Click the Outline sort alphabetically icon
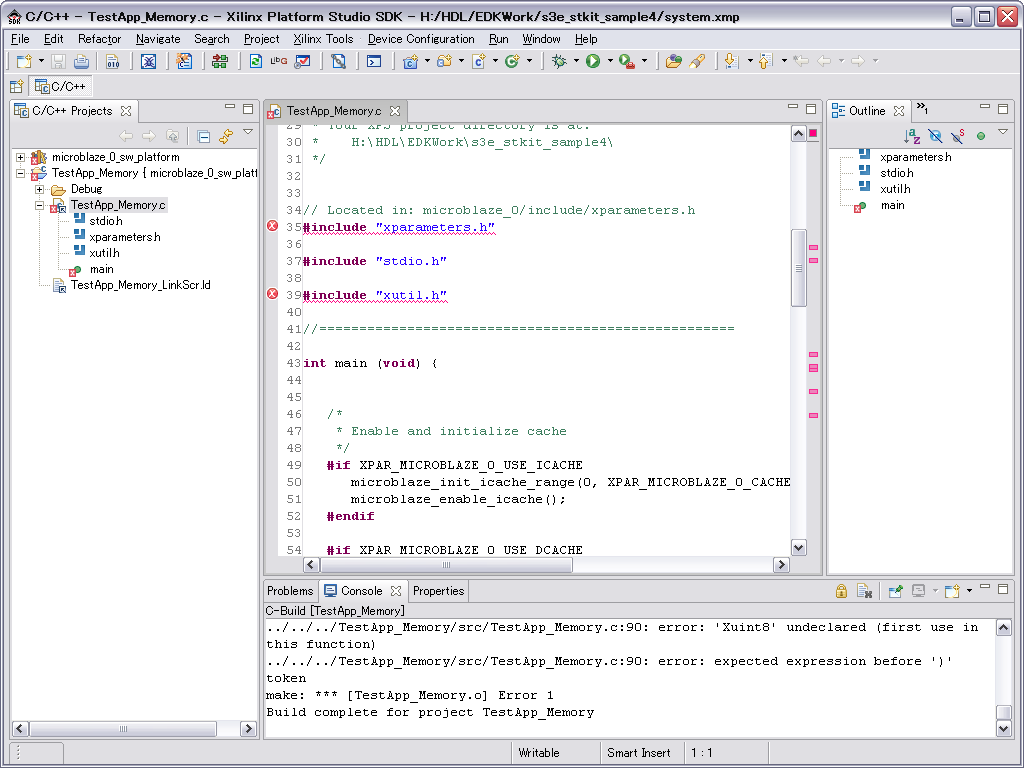The height and width of the screenshot is (768, 1024). [x=912, y=136]
